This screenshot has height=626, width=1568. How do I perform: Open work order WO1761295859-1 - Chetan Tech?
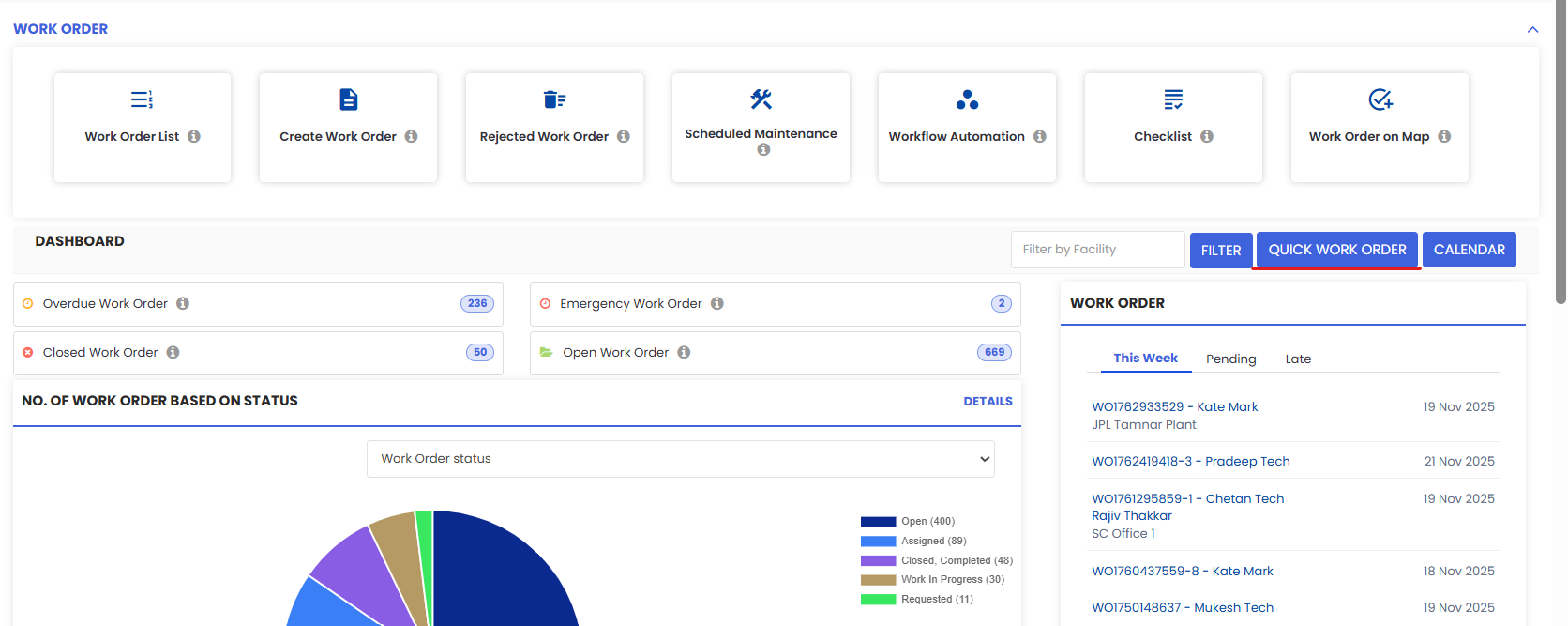click(x=1187, y=498)
